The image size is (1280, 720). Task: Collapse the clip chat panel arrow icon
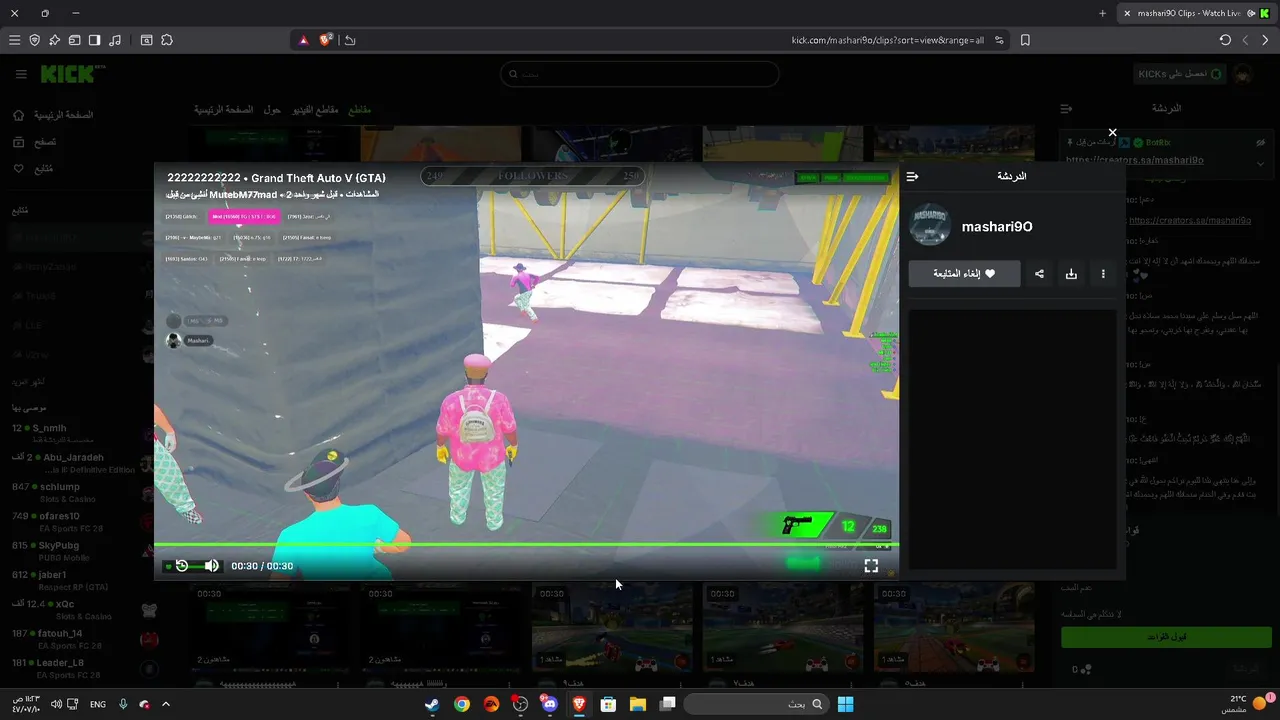tap(912, 176)
